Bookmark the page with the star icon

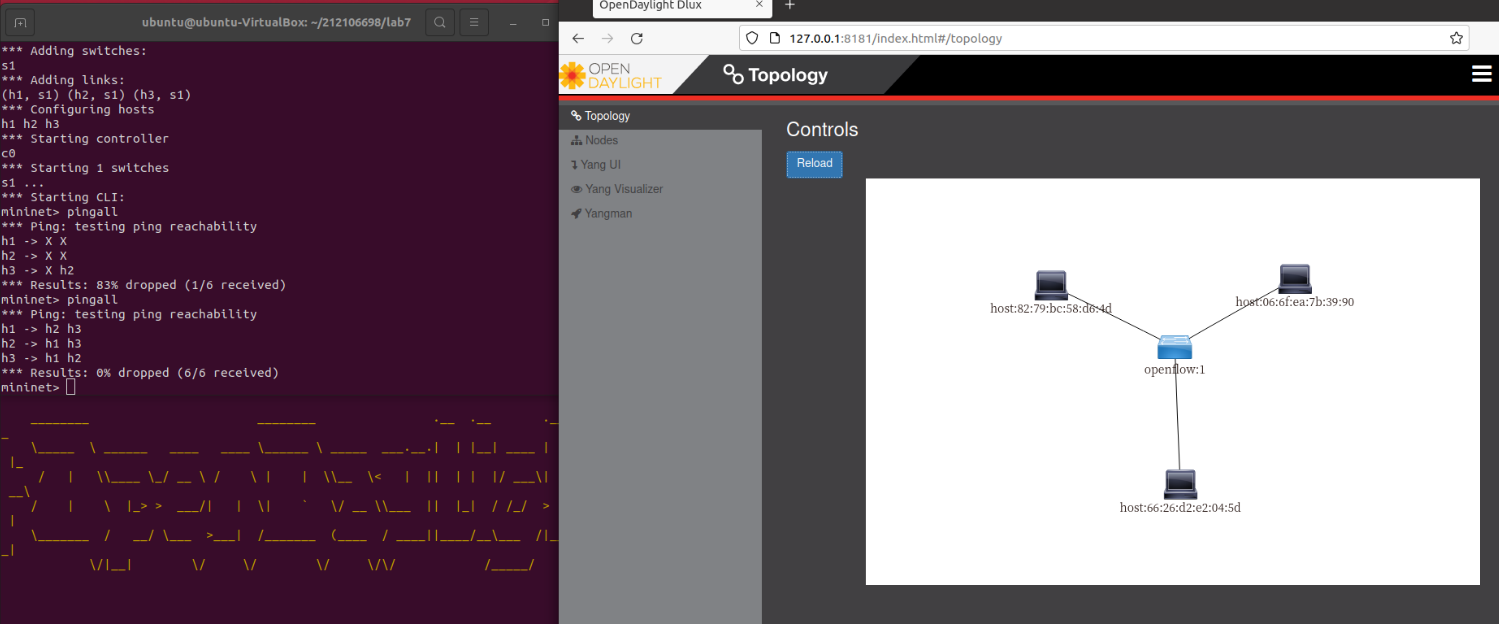pyautogui.click(x=1456, y=38)
